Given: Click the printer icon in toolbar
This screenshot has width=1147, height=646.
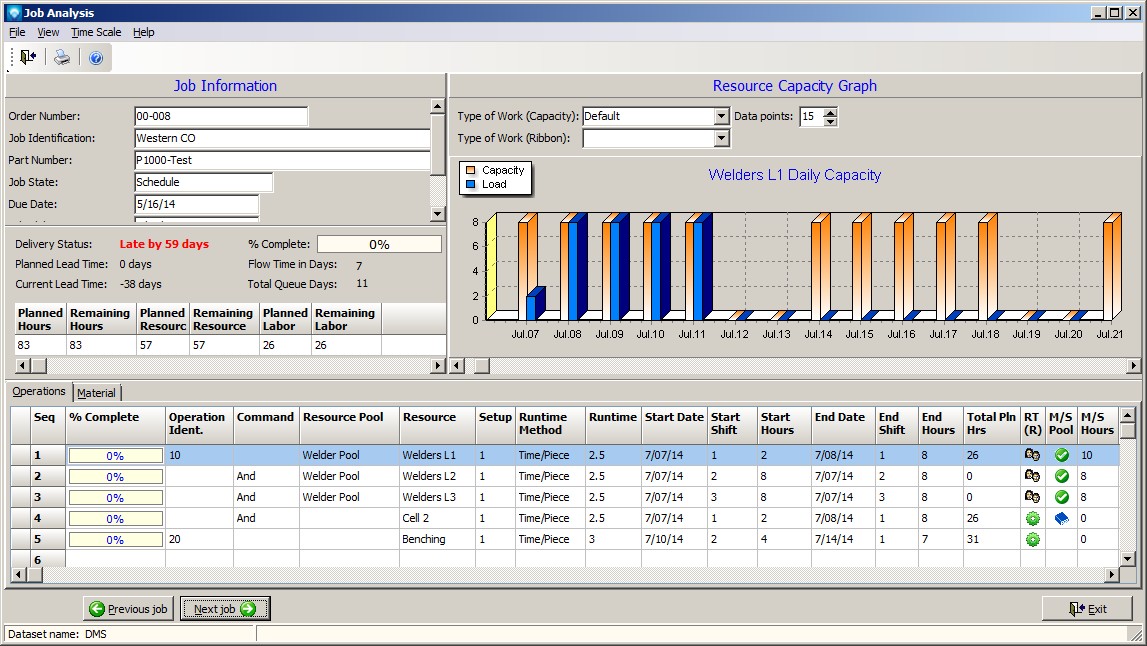Looking at the screenshot, I should click(62, 58).
